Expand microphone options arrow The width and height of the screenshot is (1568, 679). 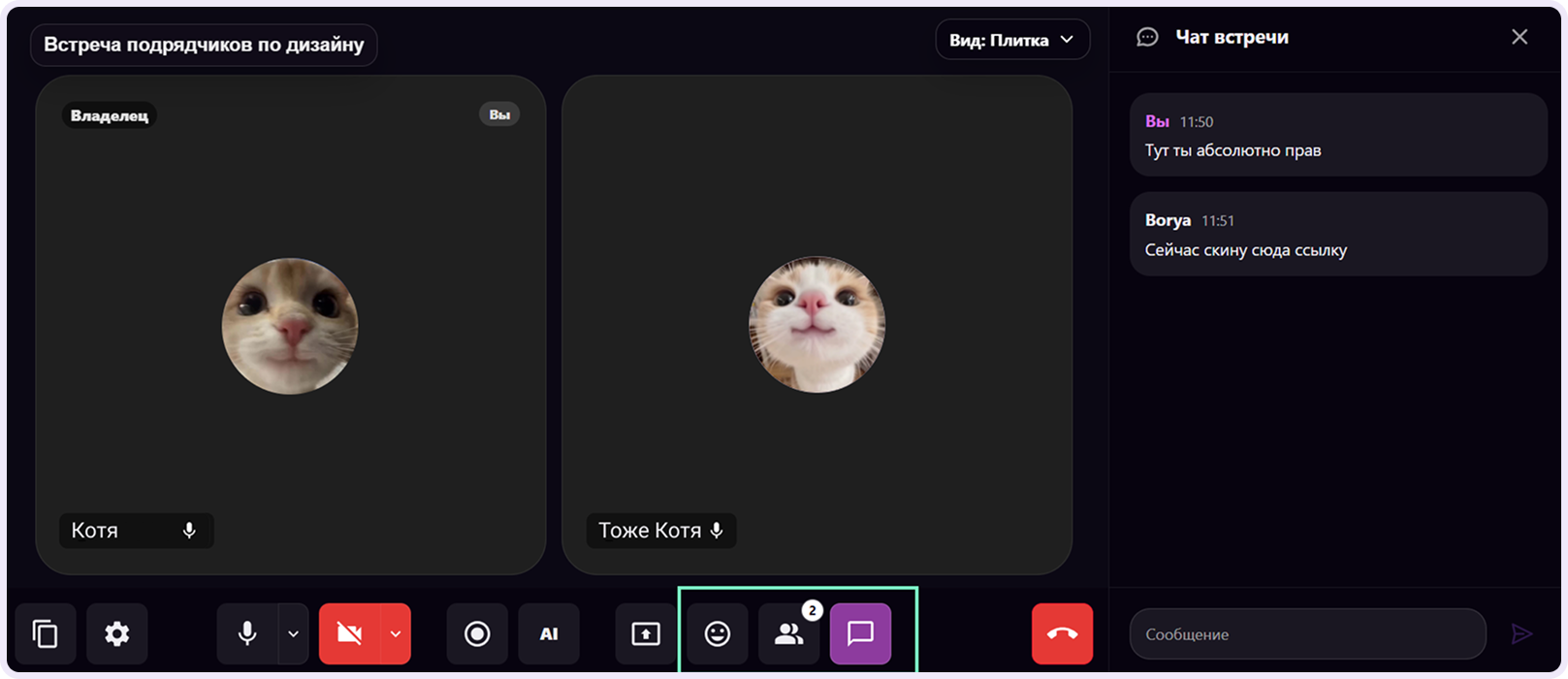294,634
